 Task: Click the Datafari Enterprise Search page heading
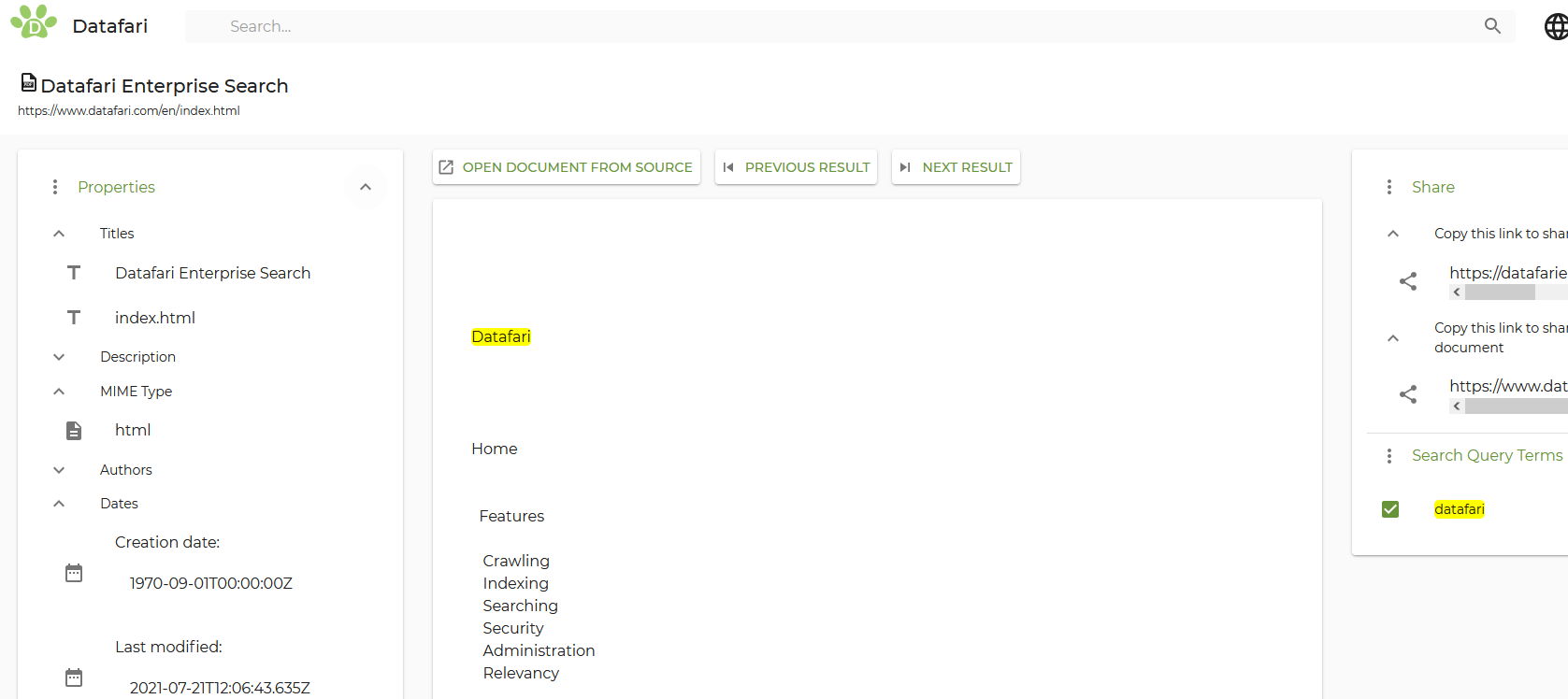coord(165,86)
